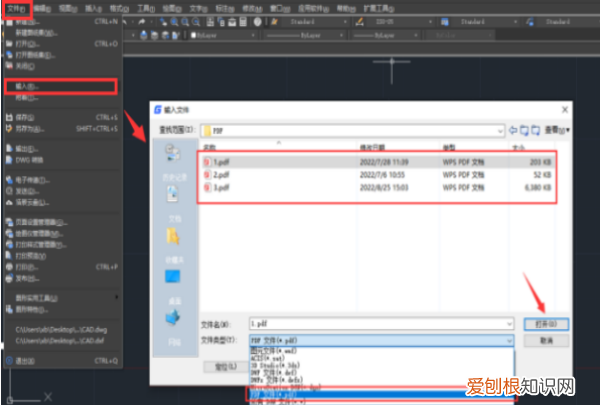Choose 输入 (Import) in File menu
Viewport: 600px width, 405px height.
(60, 87)
